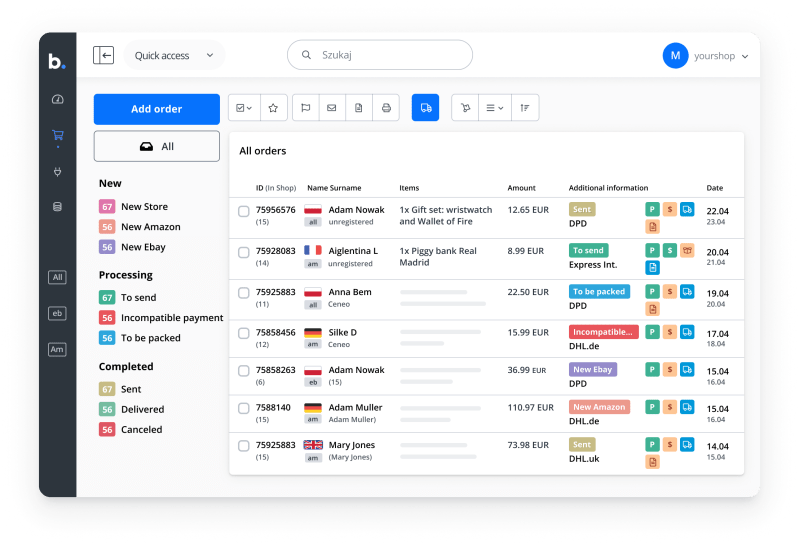Click order ID 75858456
This screenshot has width=799, height=544.
(x=276, y=332)
